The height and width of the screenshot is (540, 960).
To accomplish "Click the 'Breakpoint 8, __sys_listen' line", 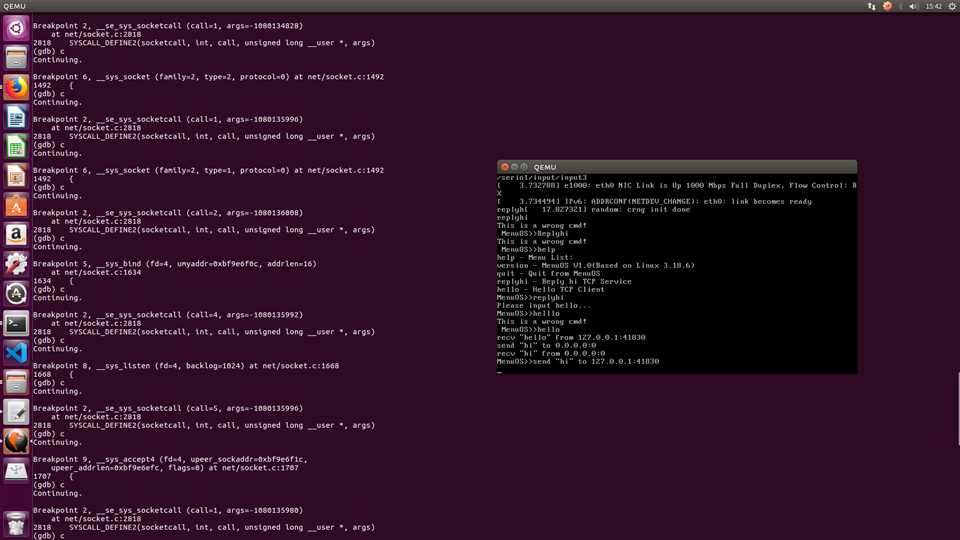I will click(186, 366).
